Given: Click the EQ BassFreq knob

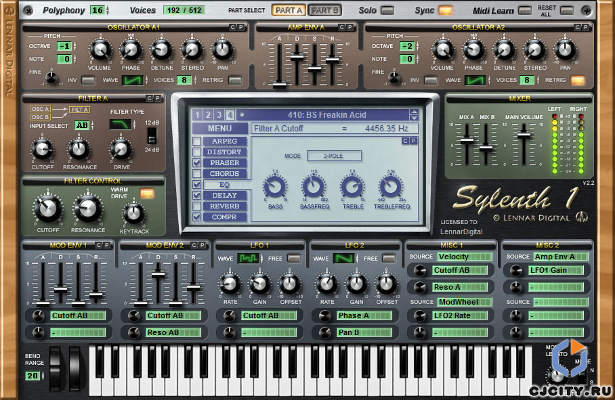Looking at the screenshot, I should (x=313, y=187).
